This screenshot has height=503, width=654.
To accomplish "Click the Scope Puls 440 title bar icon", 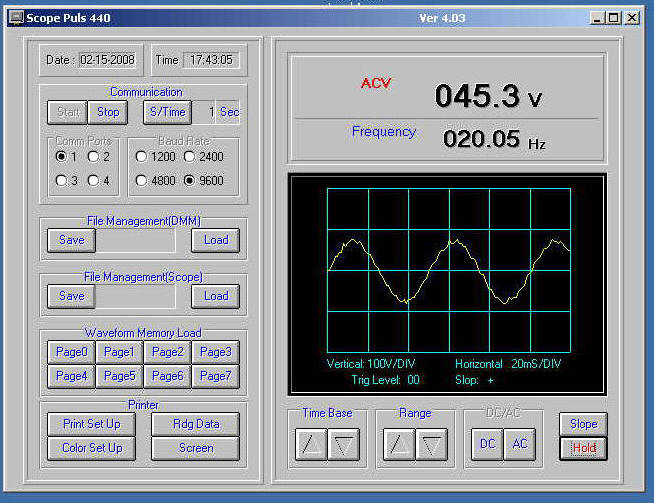I will tap(16, 18).
